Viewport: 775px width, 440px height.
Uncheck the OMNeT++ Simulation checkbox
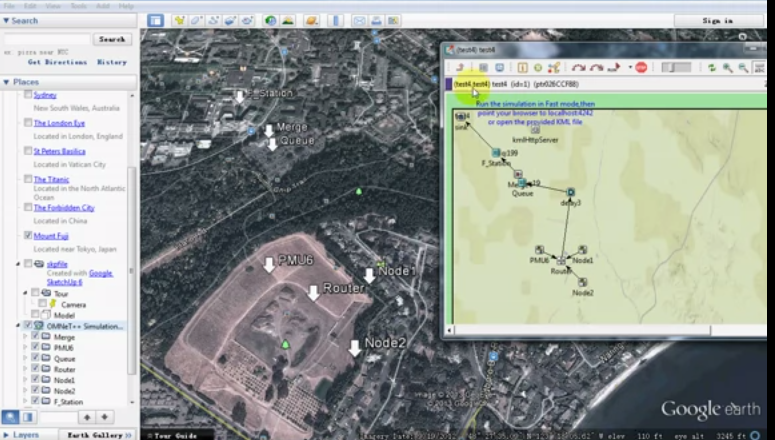[x=28, y=326]
